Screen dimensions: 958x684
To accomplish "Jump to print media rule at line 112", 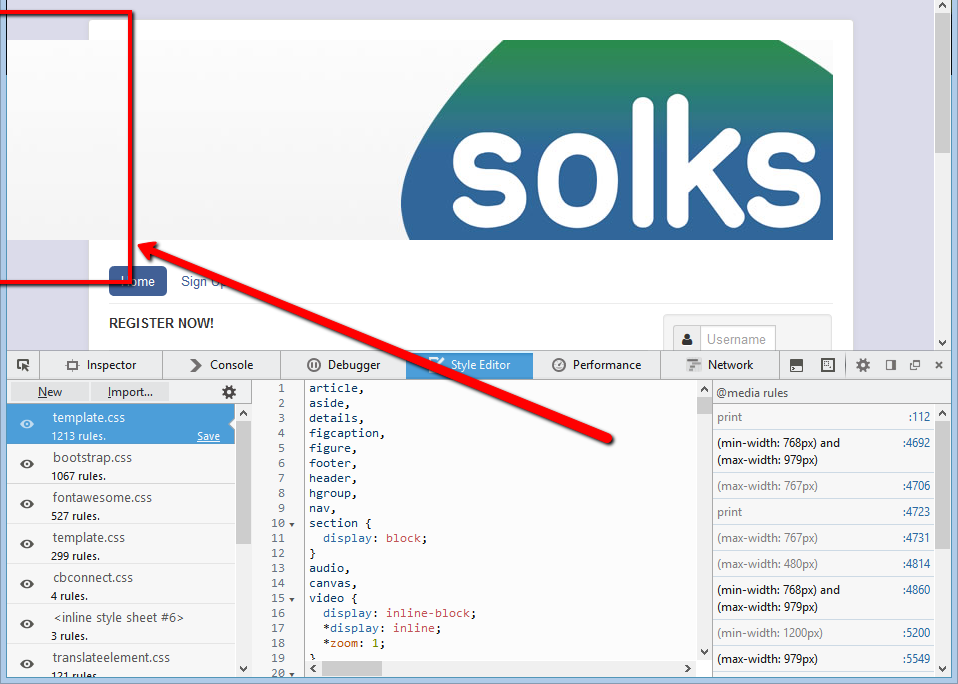I will coord(823,417).
